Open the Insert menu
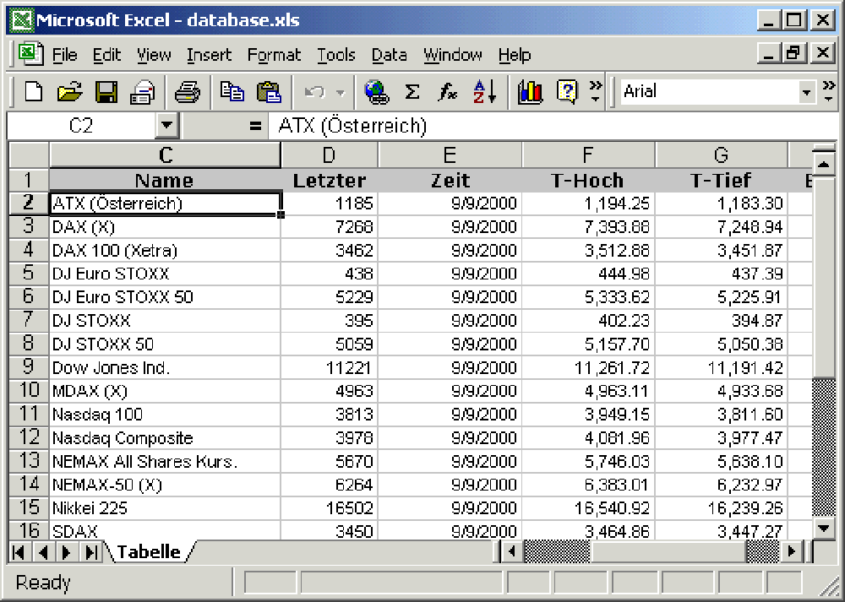This screenshot has width=845, height=602. 209,55
